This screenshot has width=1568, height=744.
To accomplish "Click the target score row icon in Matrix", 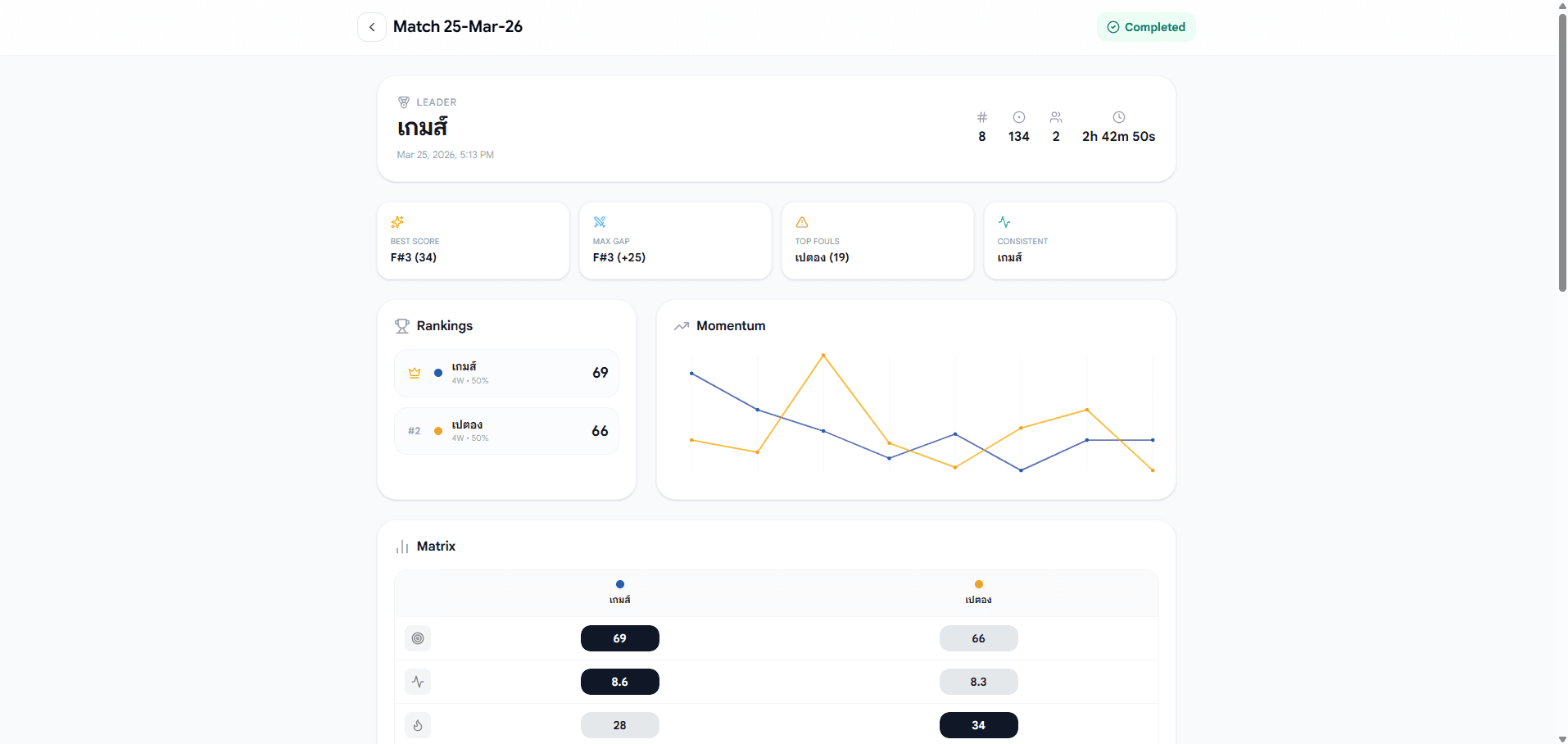I will (x=418, y=638).
